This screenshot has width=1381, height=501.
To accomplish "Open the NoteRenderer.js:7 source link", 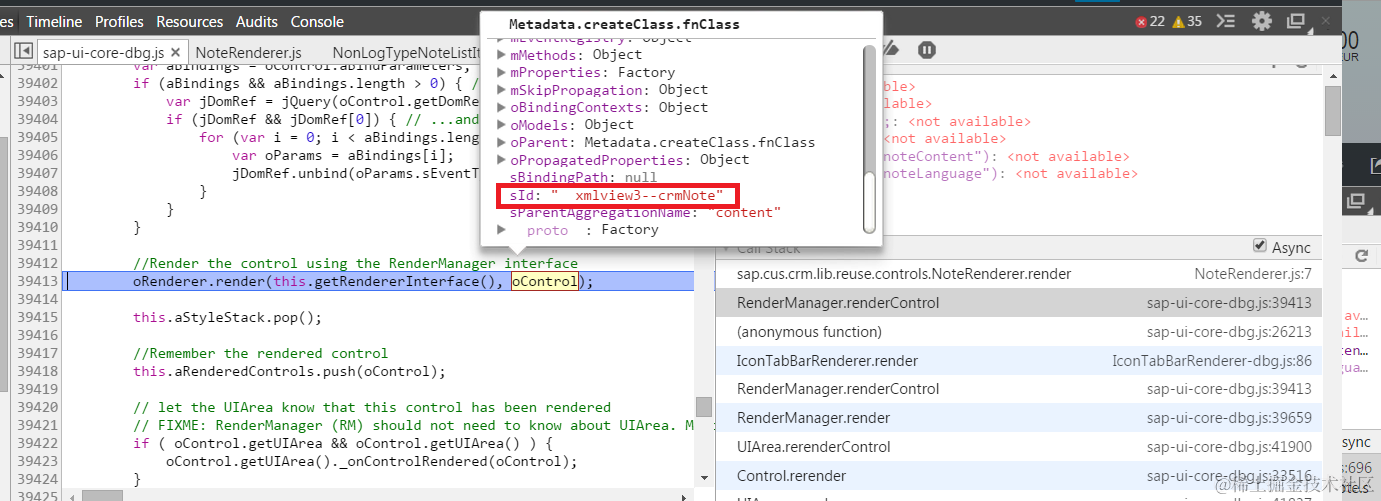I will point(1253,273).
